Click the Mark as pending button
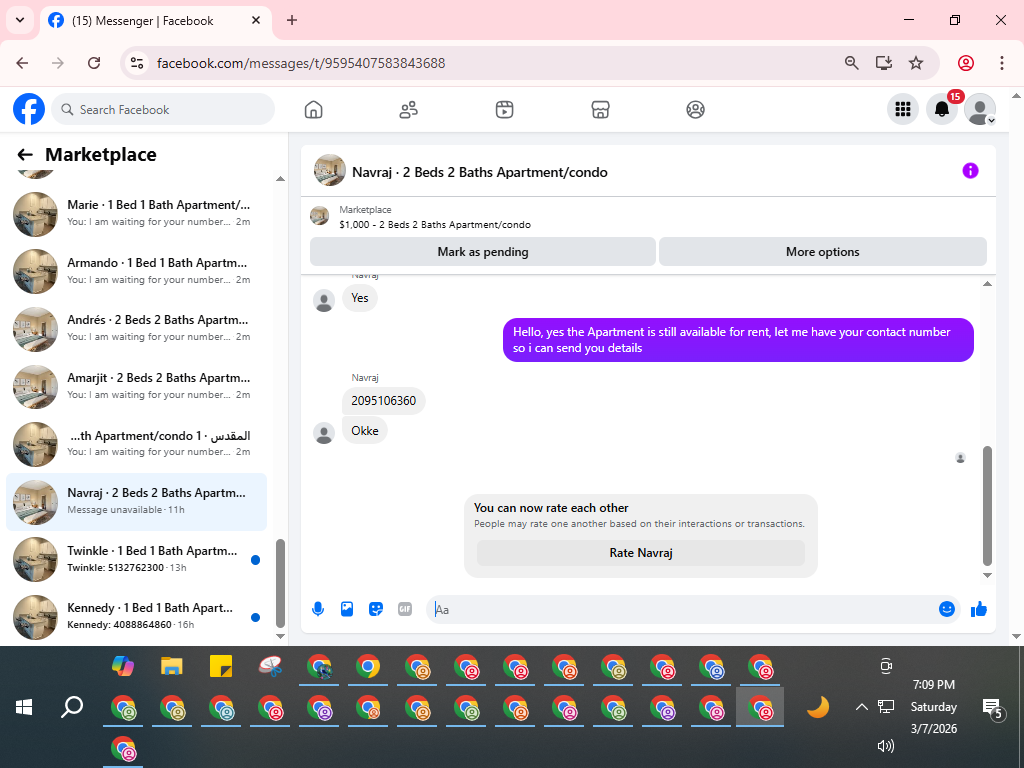Viewport: 1024px width, 768px height. (483, 252)
